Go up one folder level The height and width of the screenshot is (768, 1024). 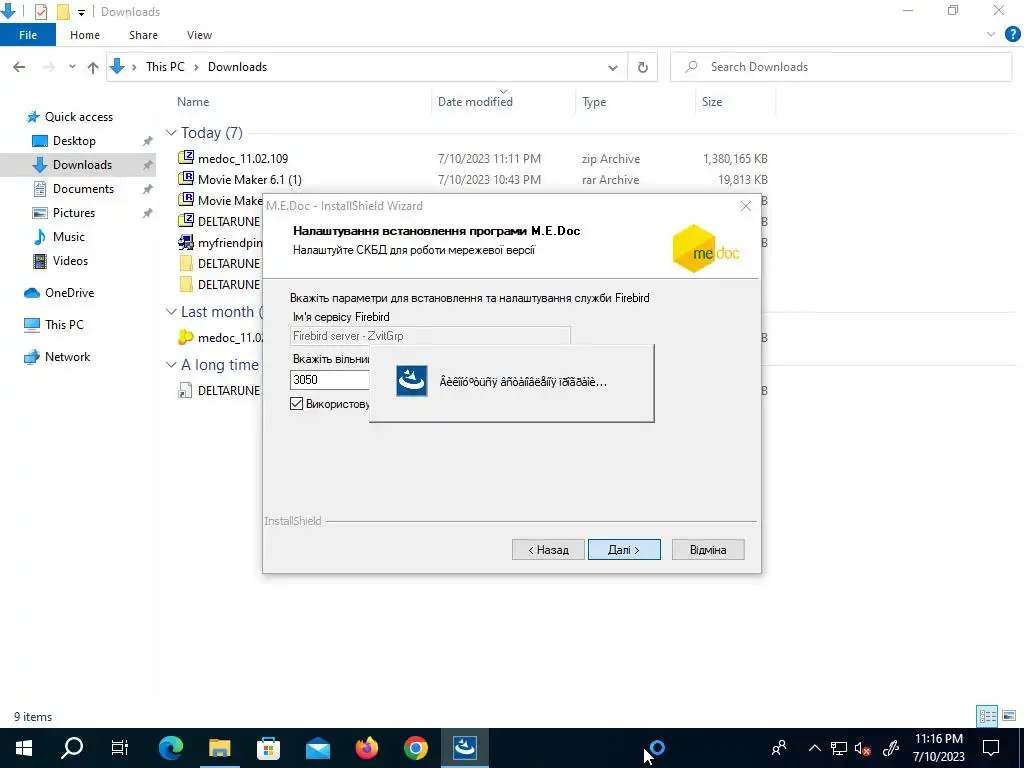(93, 67)
